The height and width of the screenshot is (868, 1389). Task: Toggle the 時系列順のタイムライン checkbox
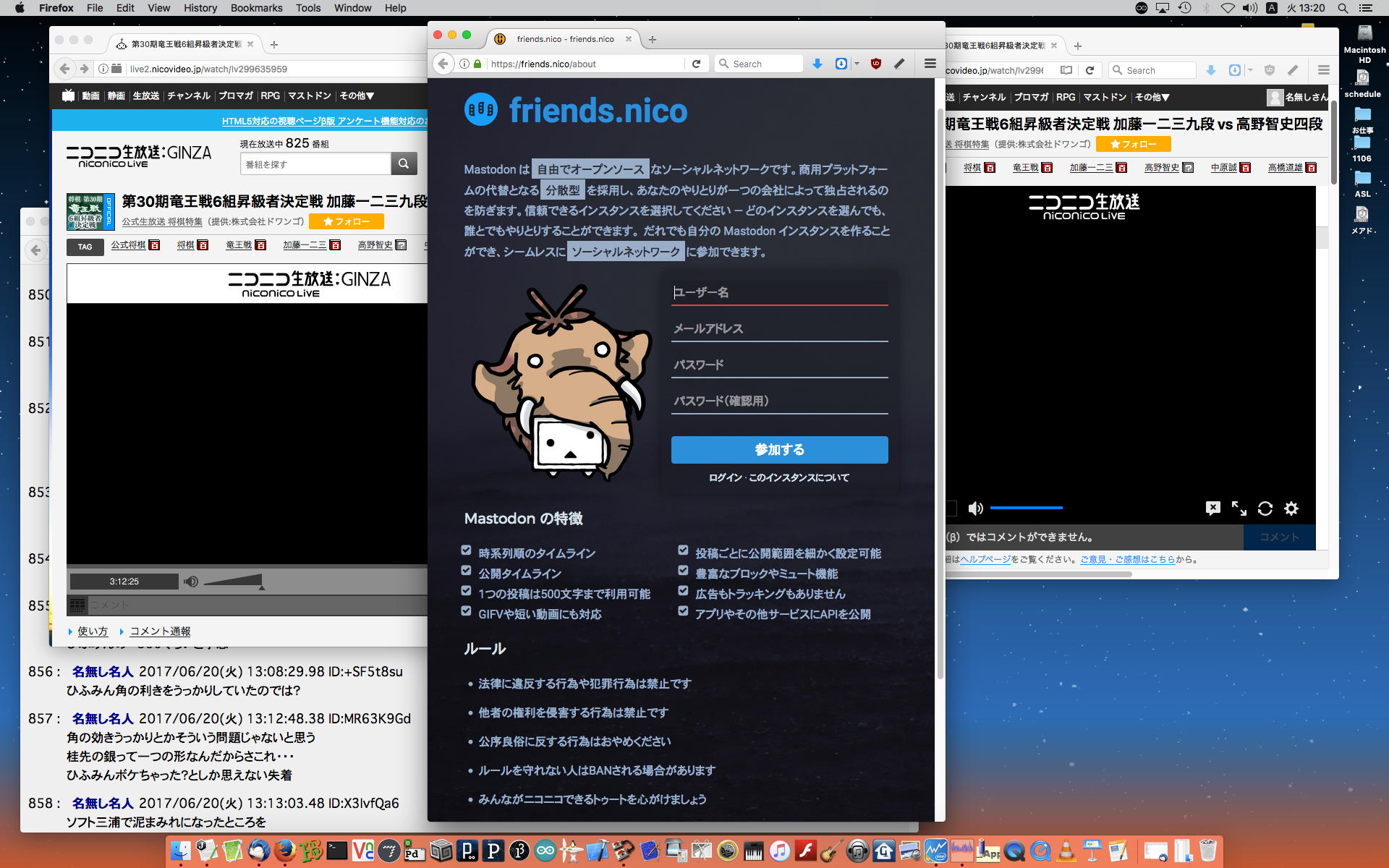[467, 550]
